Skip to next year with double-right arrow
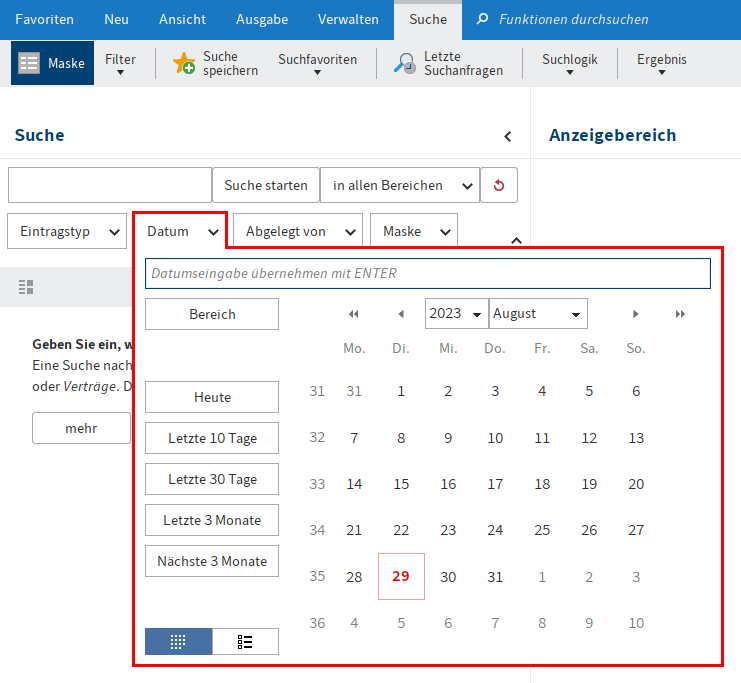The height and width of the screenshot is (683, 741). coord(680,314)
